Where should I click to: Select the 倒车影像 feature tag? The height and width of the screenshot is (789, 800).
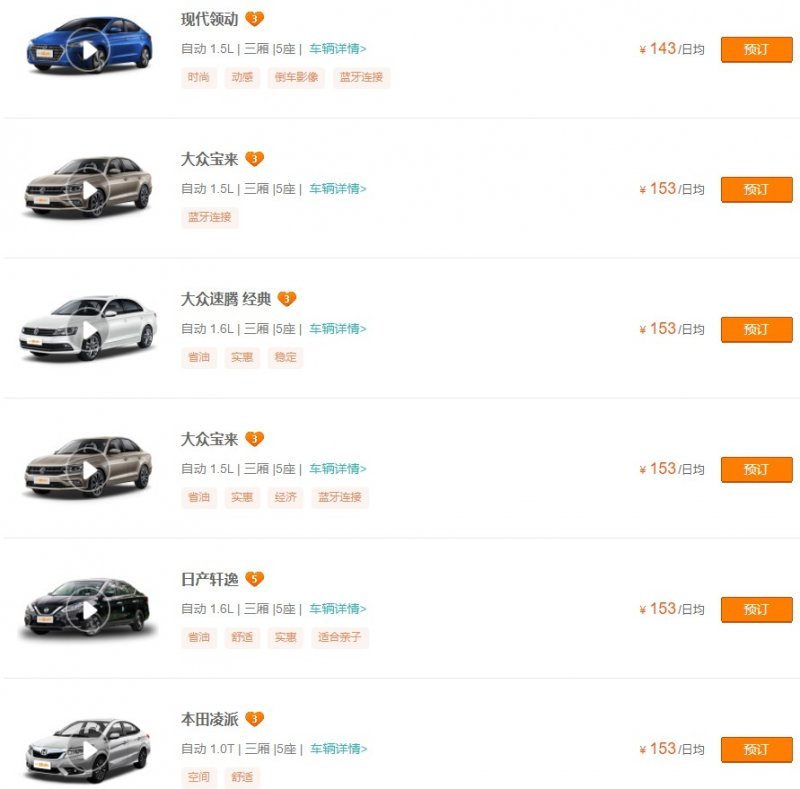pos(297,77)
